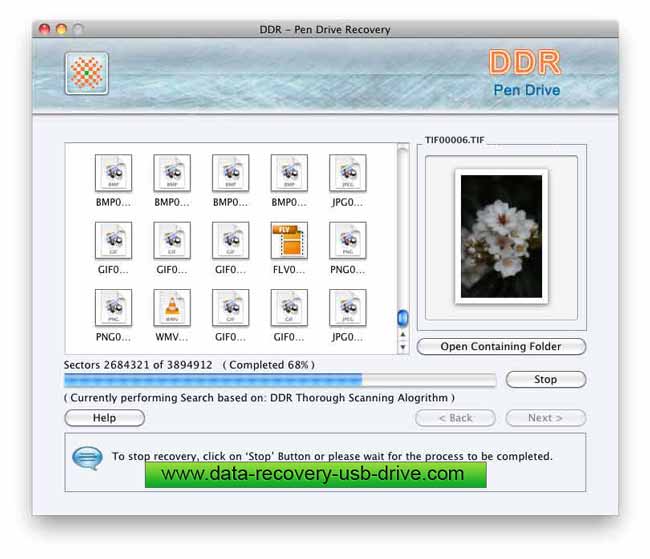Select the WMV... file with VLC cone

point(172,308)
